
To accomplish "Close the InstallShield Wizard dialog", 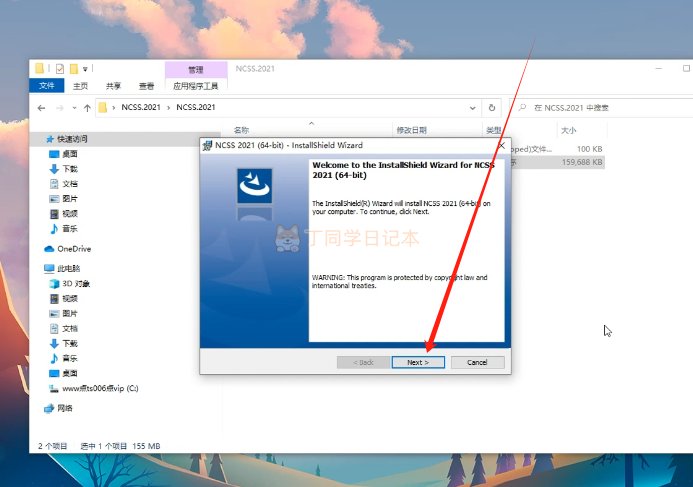I will (x=502, y=145).
